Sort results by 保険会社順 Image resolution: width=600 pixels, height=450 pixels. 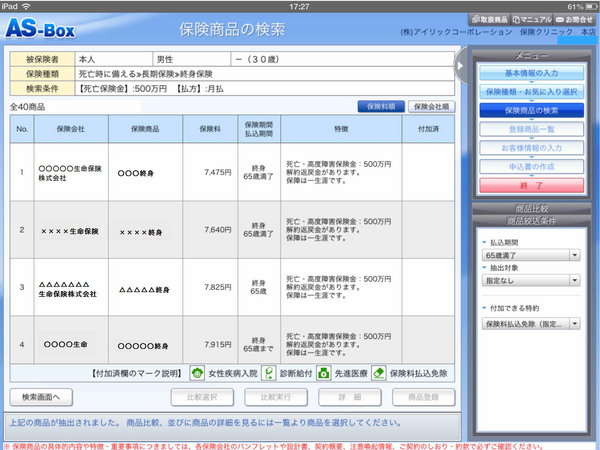click(430, 105)
